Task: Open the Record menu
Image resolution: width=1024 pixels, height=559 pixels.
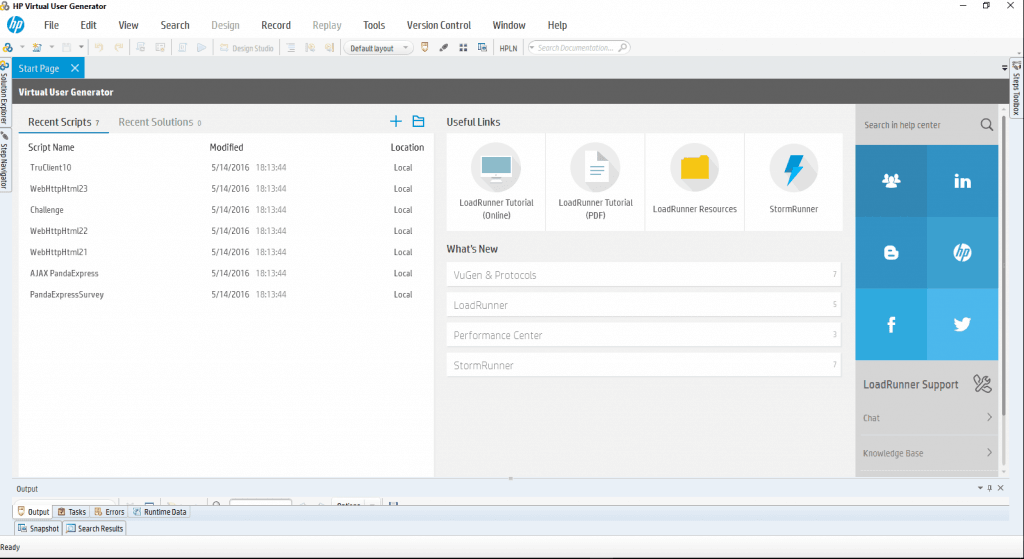Action: 276,25
